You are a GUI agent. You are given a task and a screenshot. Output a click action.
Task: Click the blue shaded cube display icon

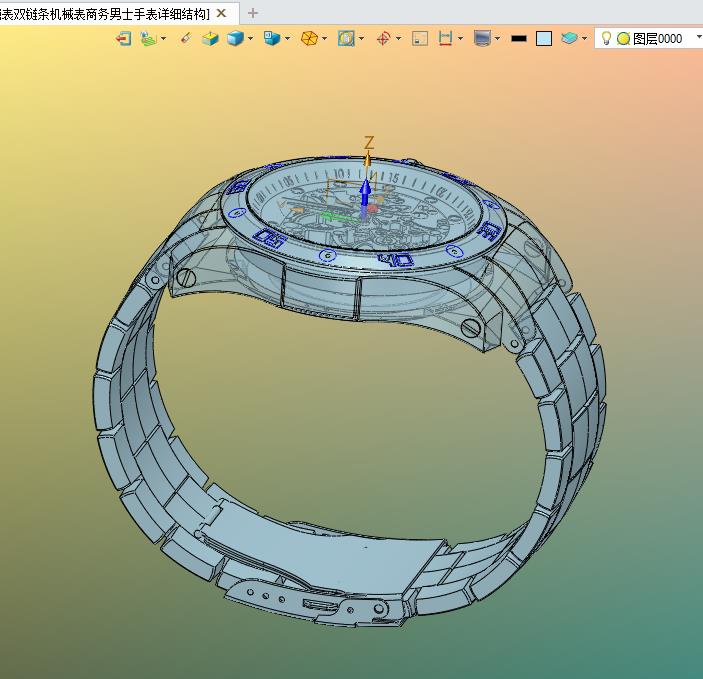pyautogui.click(x=235, y=39)
